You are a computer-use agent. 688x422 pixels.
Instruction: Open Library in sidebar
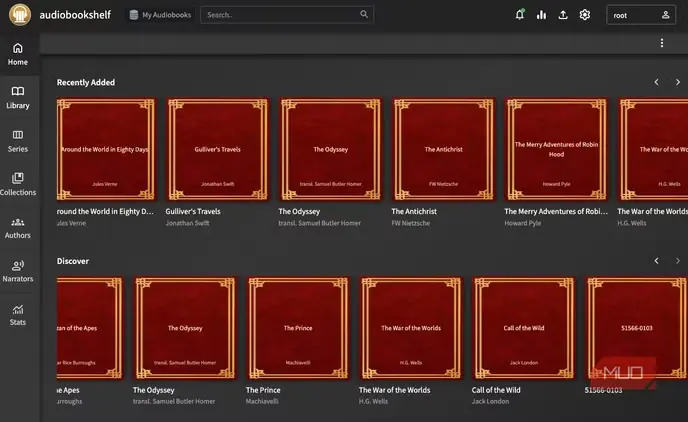click(18, 97)
